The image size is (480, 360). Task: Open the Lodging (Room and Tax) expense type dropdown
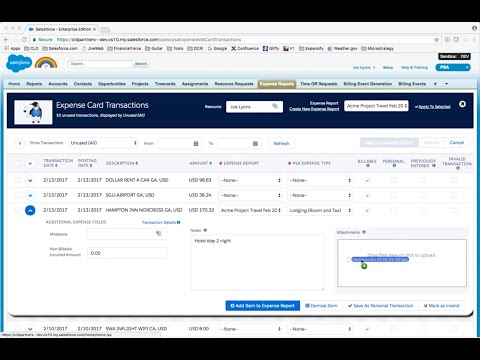point(320,210)
